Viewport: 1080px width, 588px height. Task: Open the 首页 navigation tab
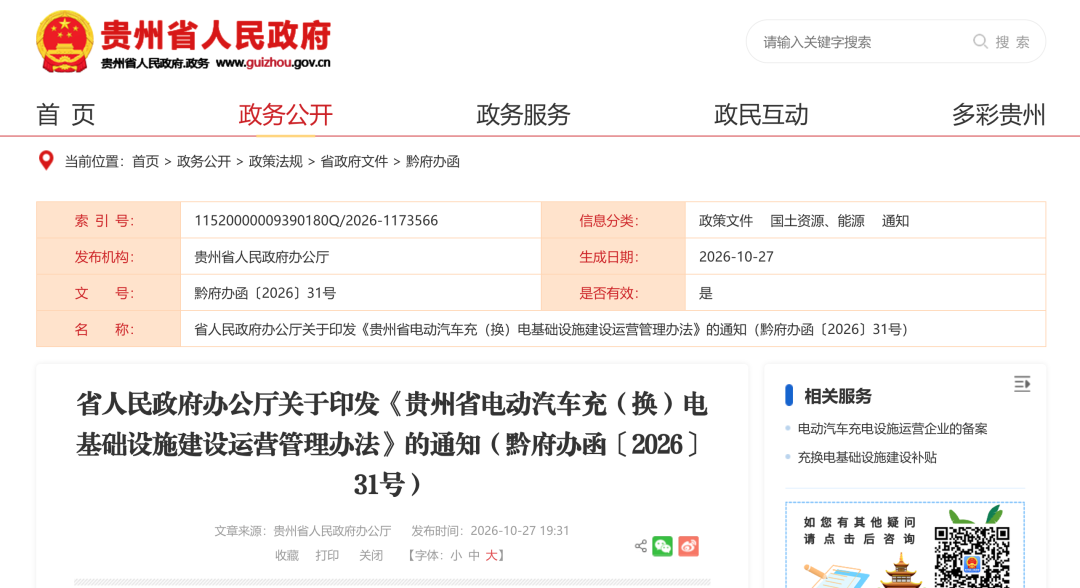click(65, 114)
